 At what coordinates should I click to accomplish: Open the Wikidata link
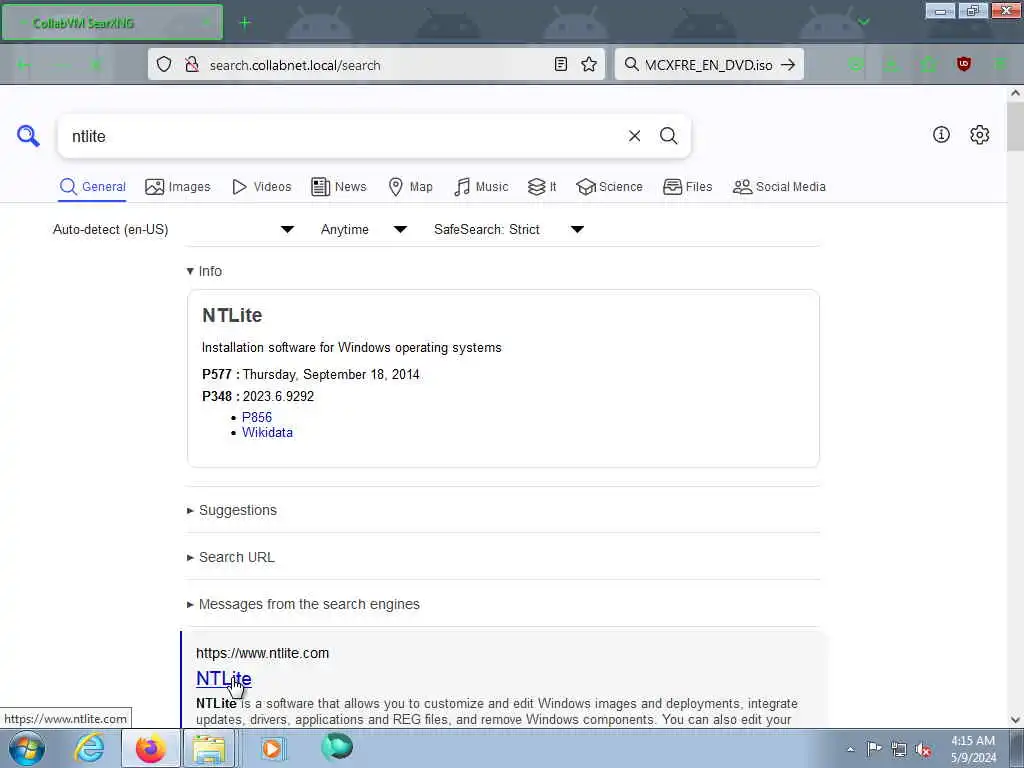[x=267, y=432]
